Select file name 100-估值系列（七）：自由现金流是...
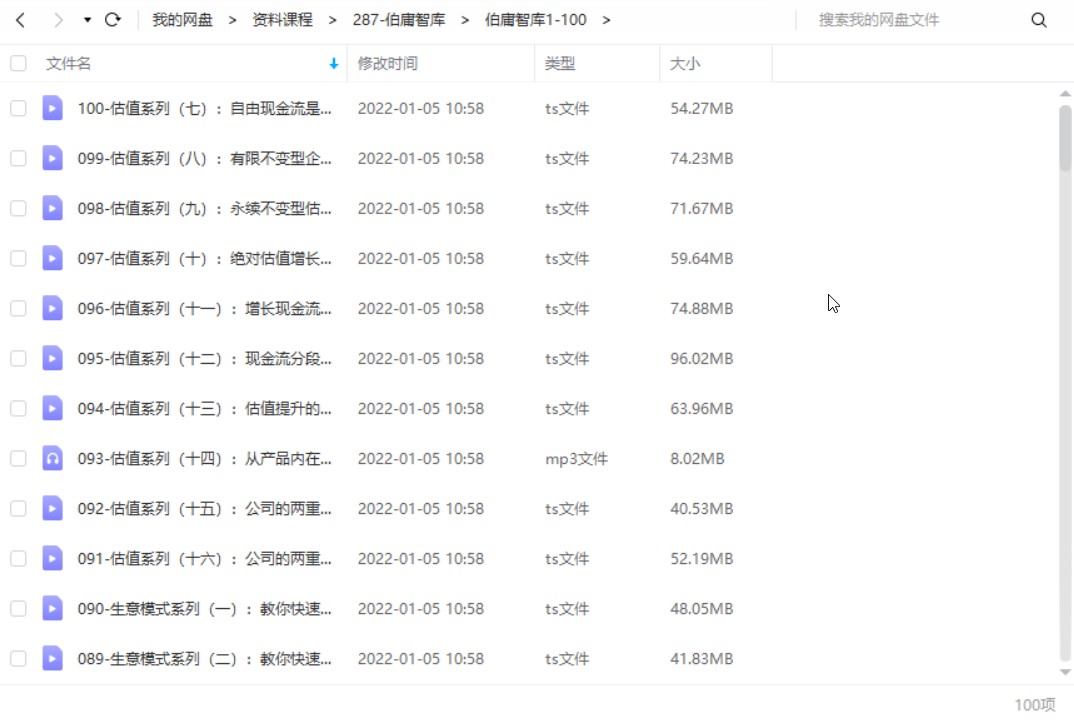 (x=204, y=108)
